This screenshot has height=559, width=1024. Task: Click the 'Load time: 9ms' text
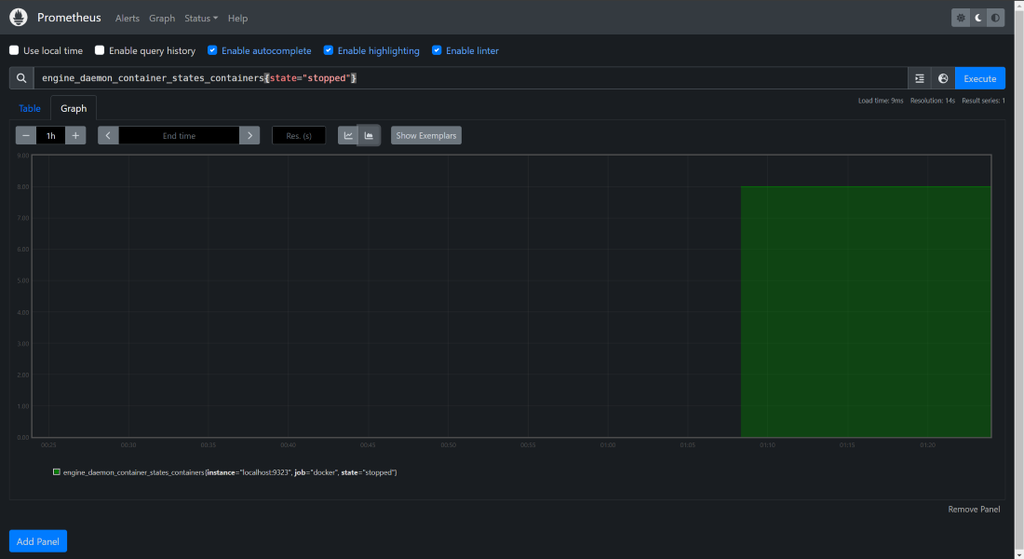[880, 101]
